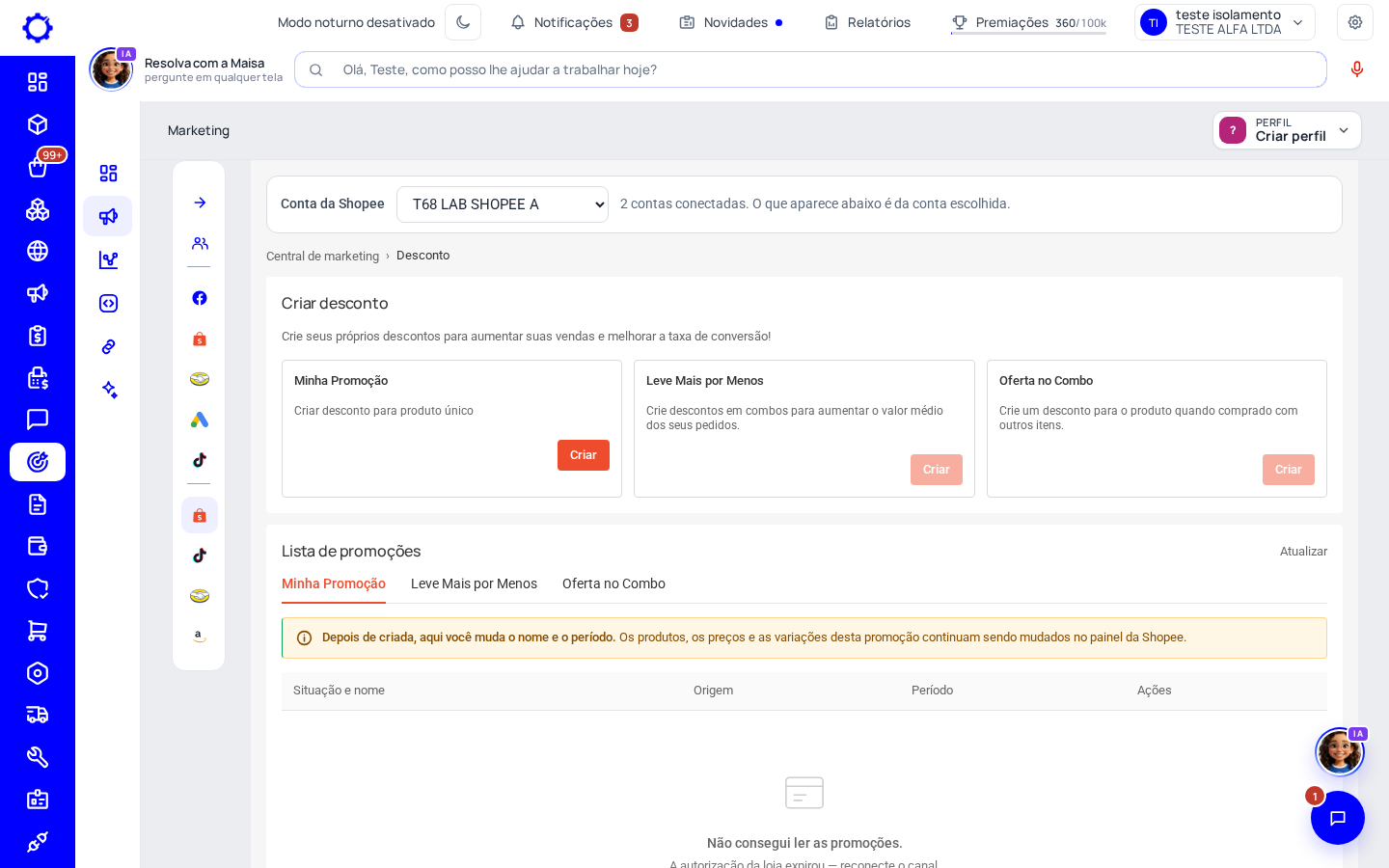Open the Conta da Shopee account dropdown
Screen dimensions: 1389x868
click(503, 204)
